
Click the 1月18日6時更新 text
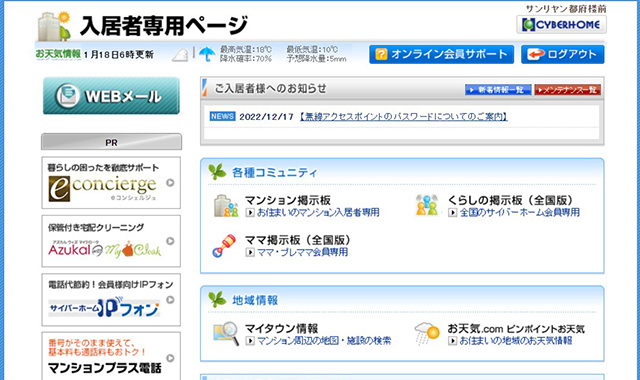(119, 54)
